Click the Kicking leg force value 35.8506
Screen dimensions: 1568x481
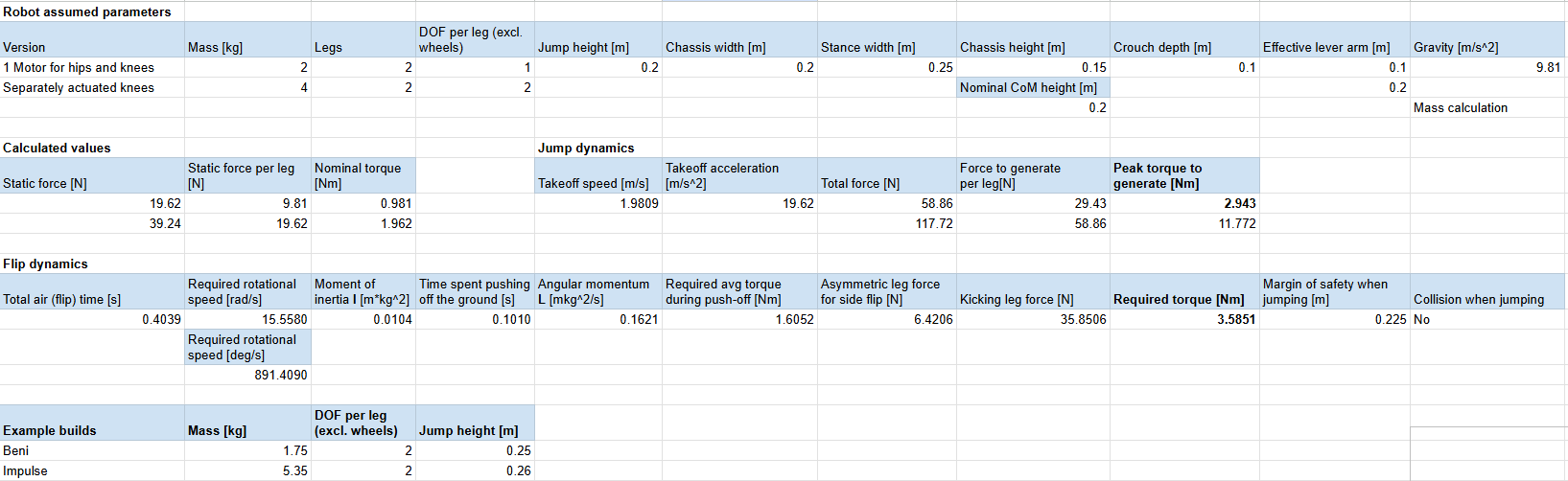[x=1033, y=319]
